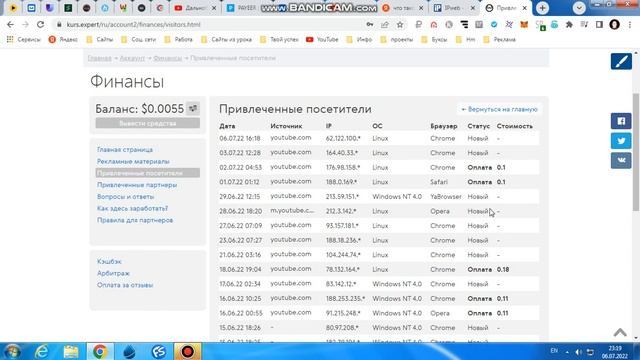Screen dimensions: 640x360
Task: Open the Кэшбэк link
Action: pyautogui.click(x=109, y=262)
